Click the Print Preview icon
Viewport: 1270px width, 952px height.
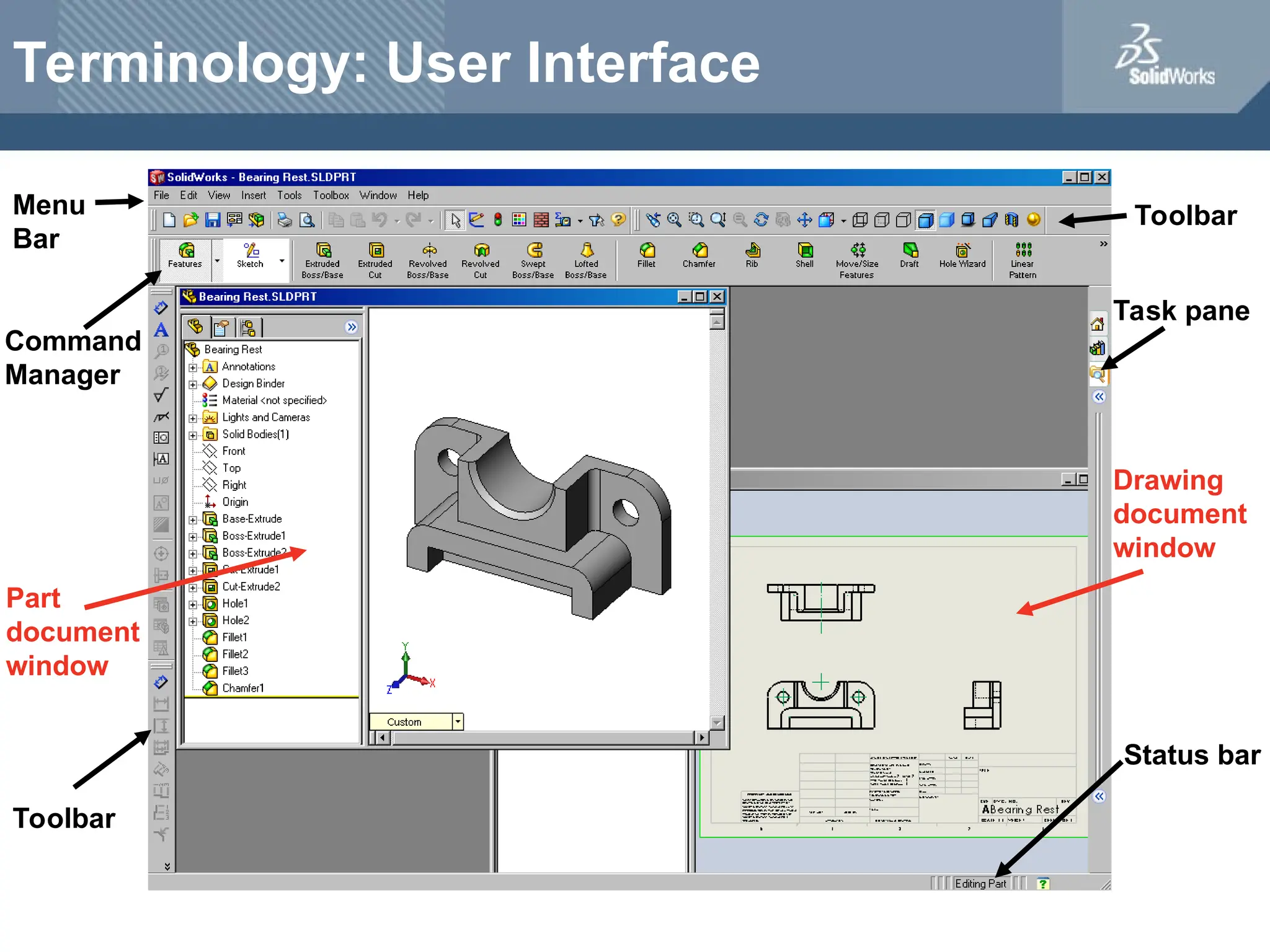pyautogui.click(x=306, y=220)
